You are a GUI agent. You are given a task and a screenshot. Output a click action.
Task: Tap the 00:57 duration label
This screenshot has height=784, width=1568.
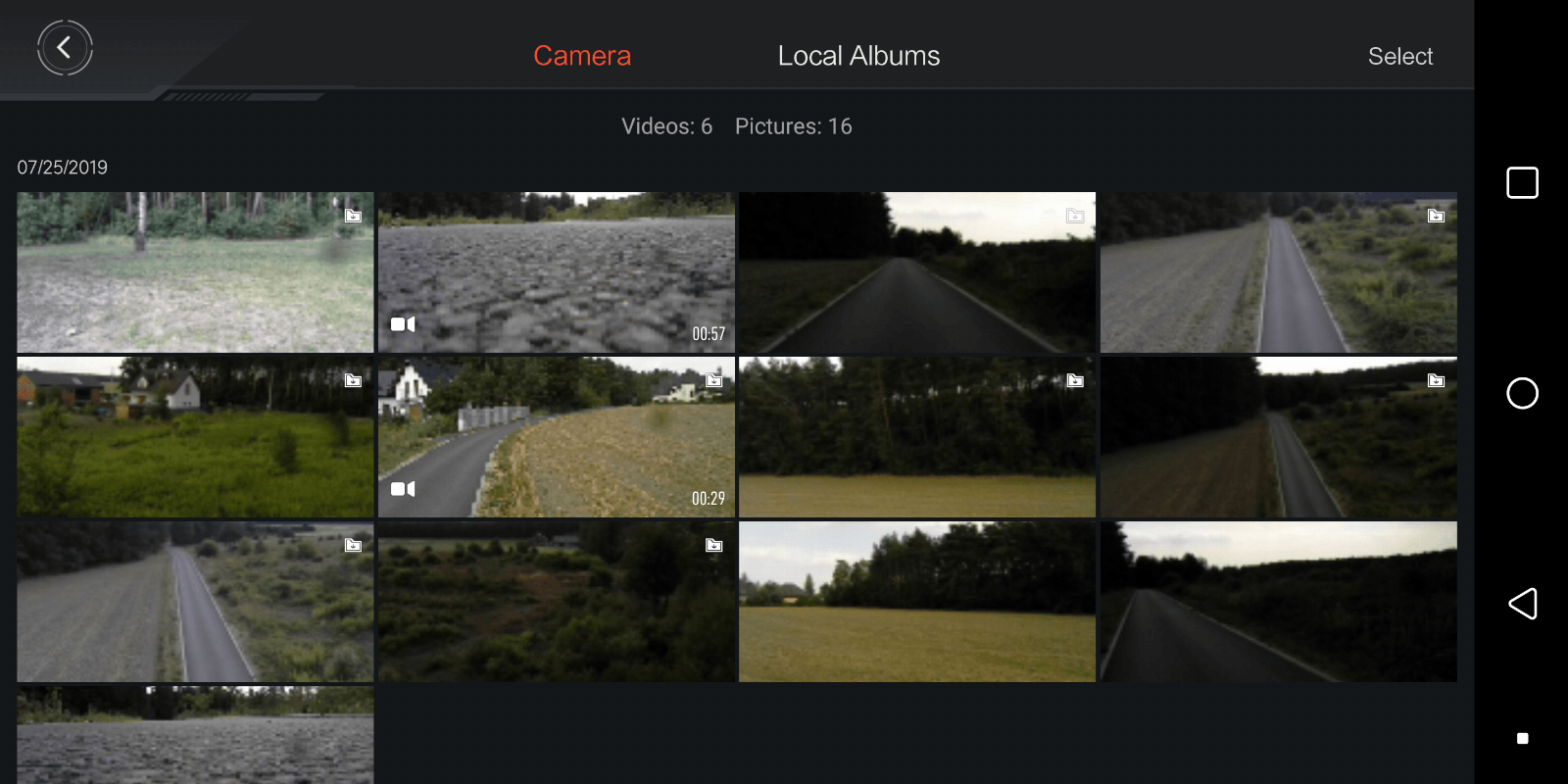pyautogui.click(x=709, y=334)
